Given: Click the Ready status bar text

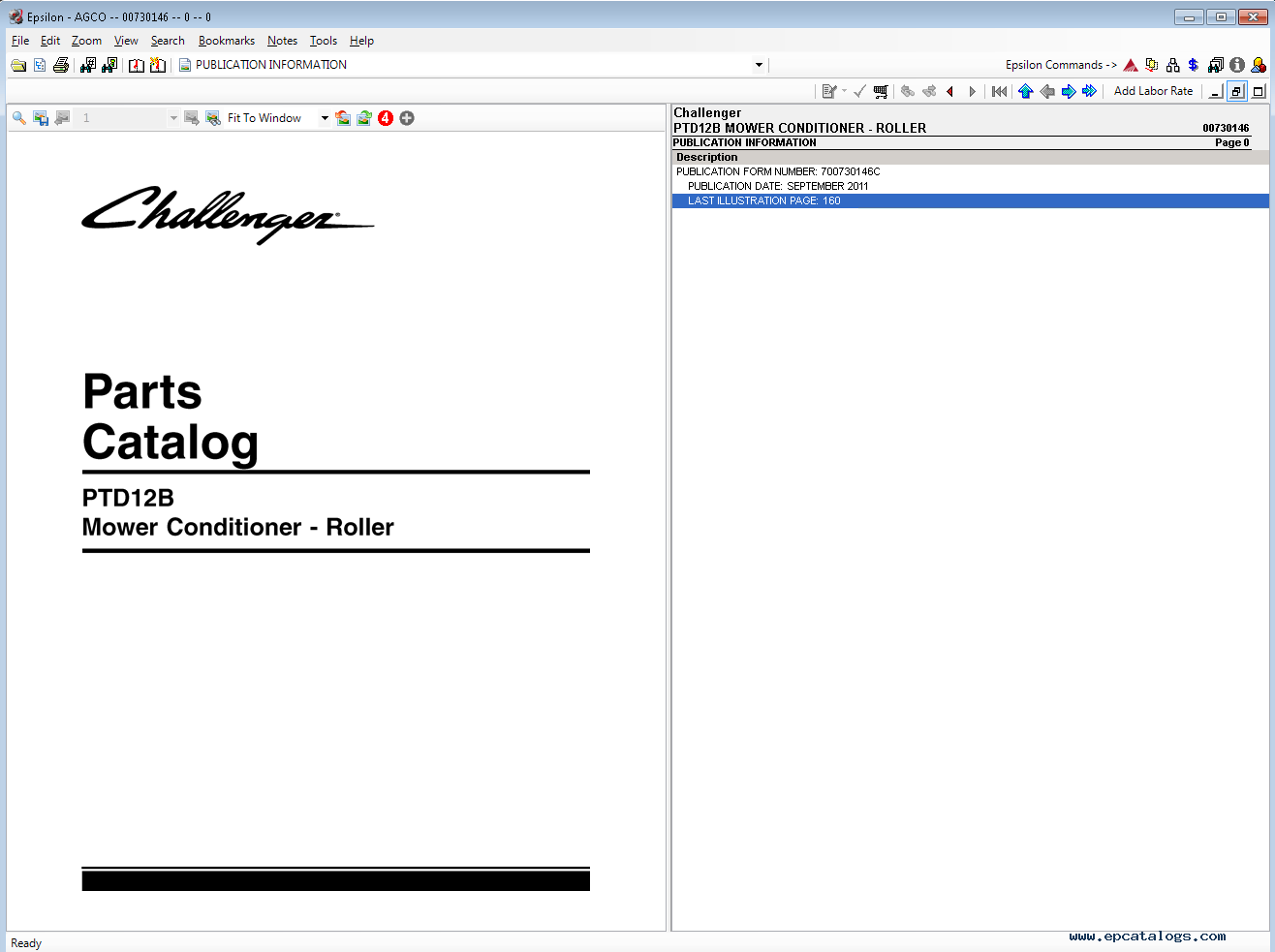Looking at the screenshot, I should 26,943.
